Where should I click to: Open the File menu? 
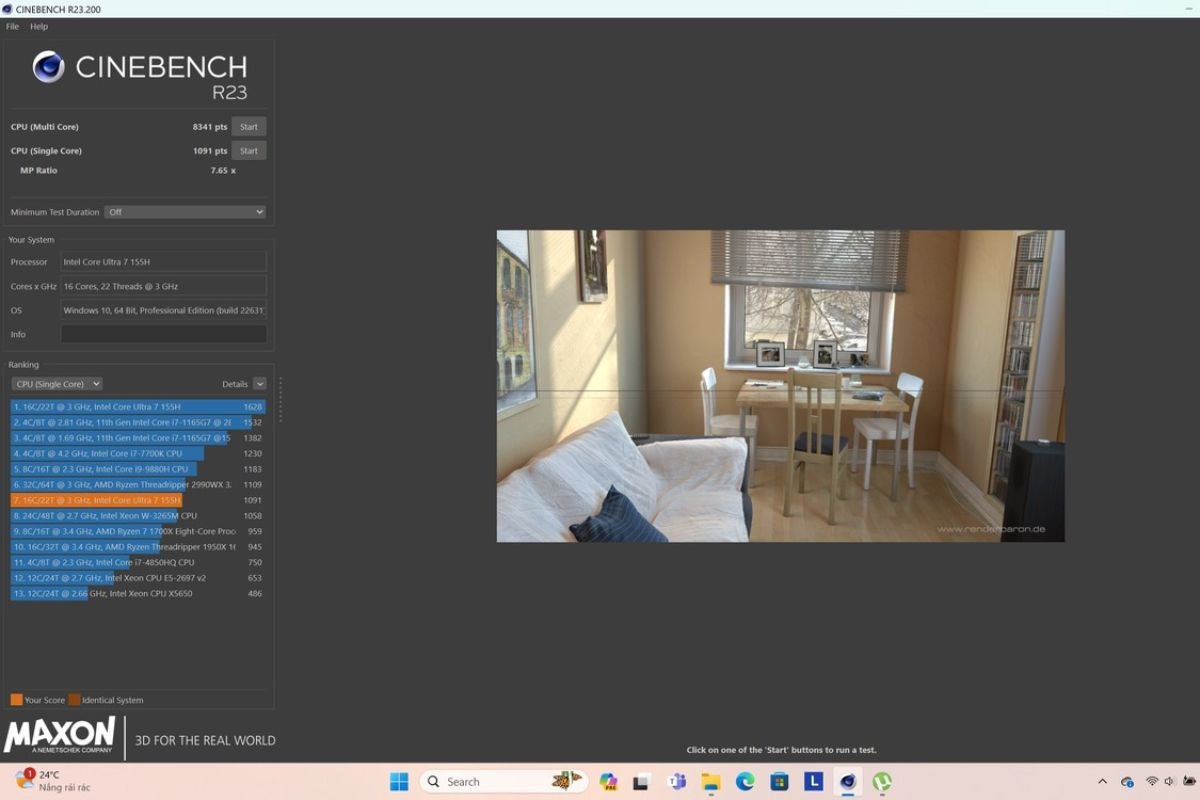pyautogui.click(x=11, y=26)
